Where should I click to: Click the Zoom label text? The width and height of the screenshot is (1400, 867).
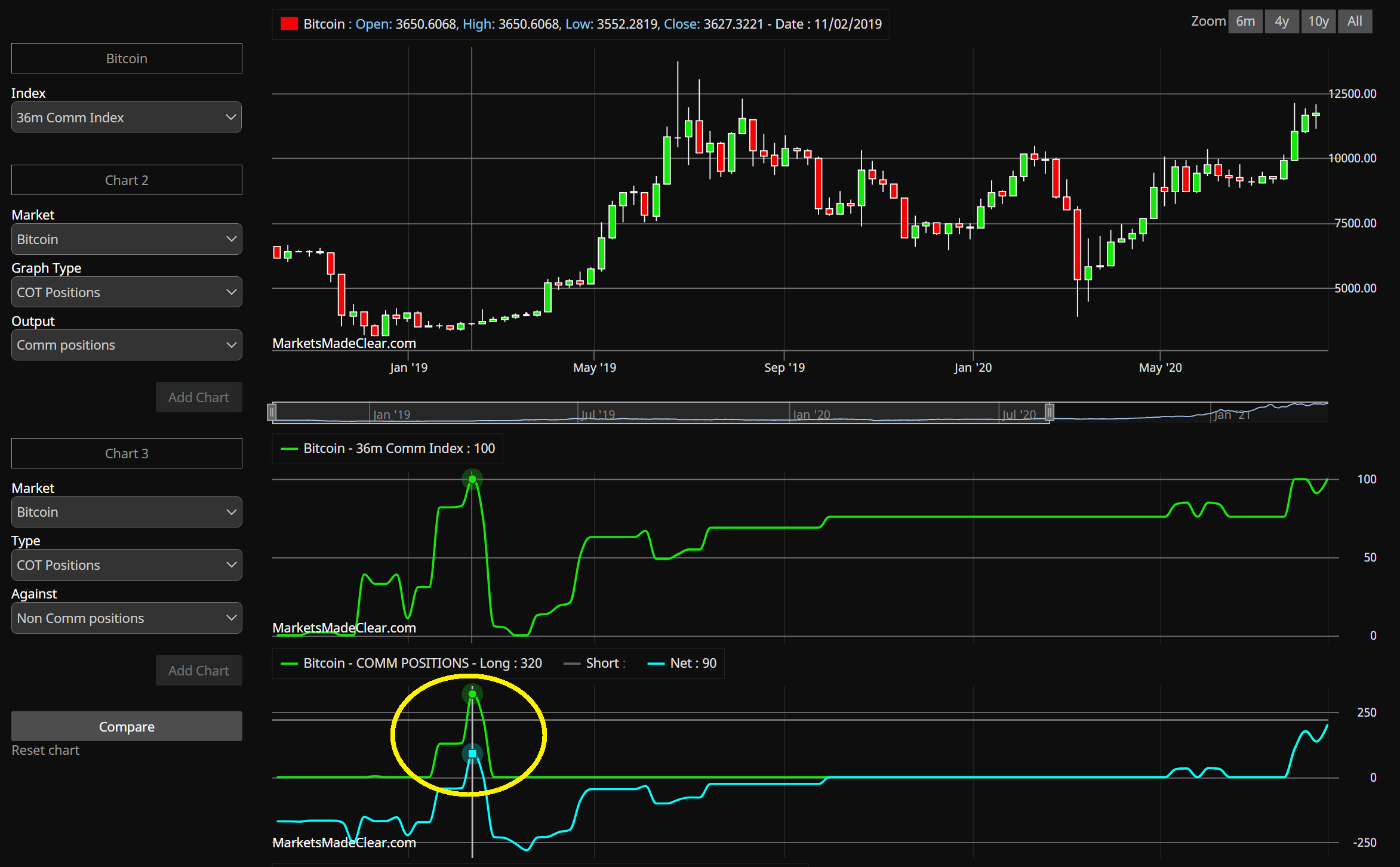1208,21
